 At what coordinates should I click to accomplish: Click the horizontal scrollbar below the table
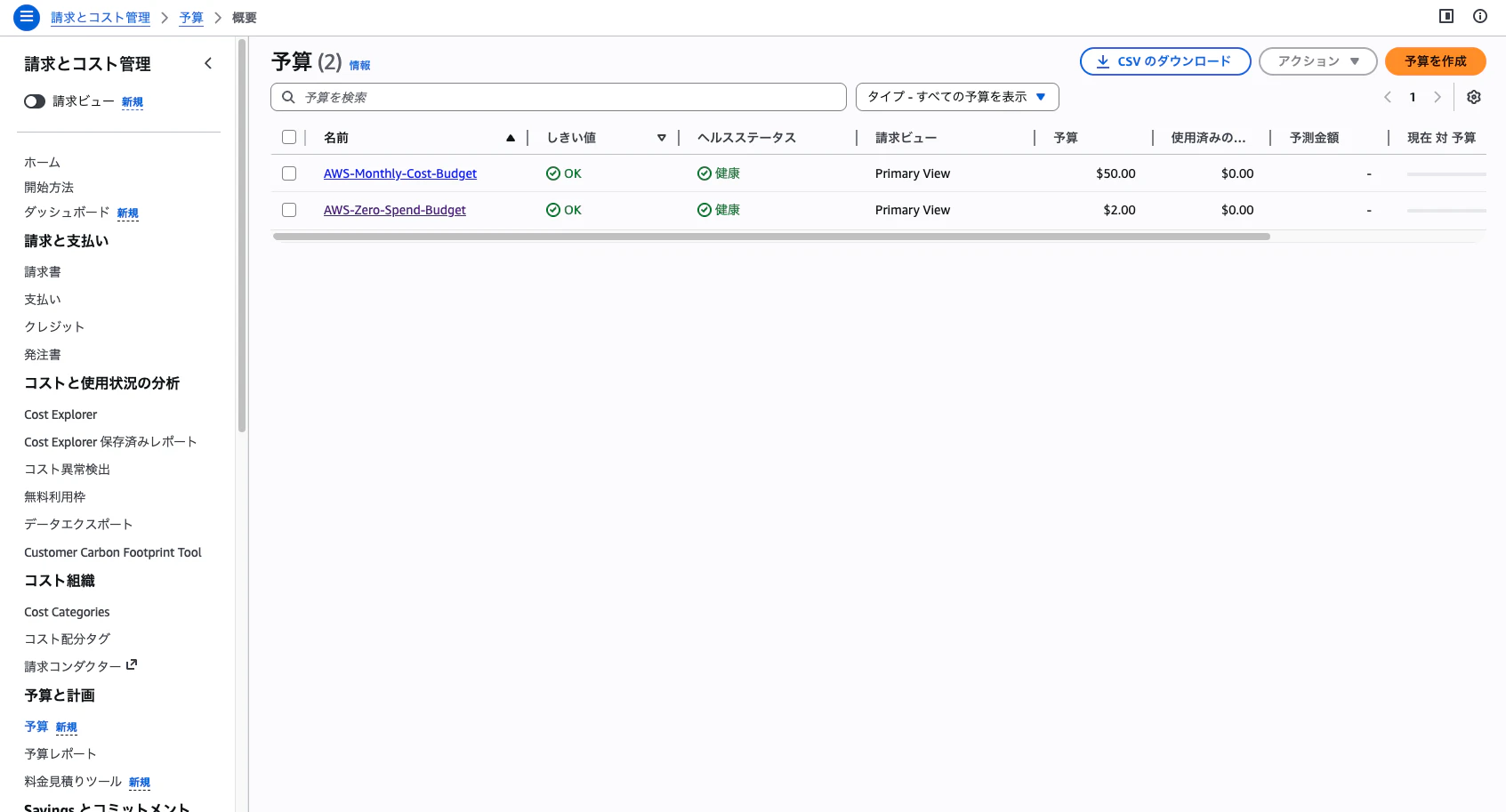(772, 237)
